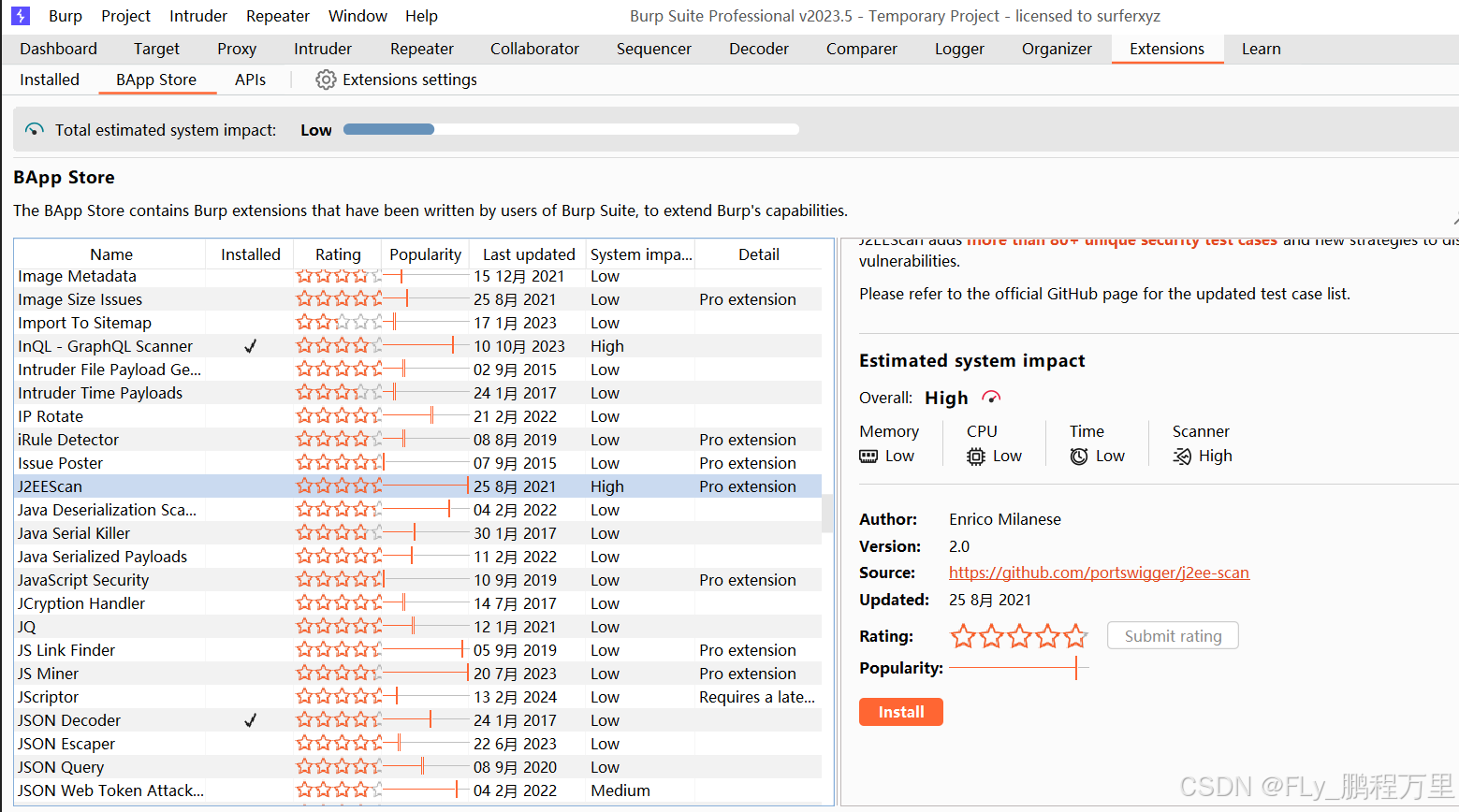
Task: Rate J2EEScan with first star
Action: pos(963,637)
